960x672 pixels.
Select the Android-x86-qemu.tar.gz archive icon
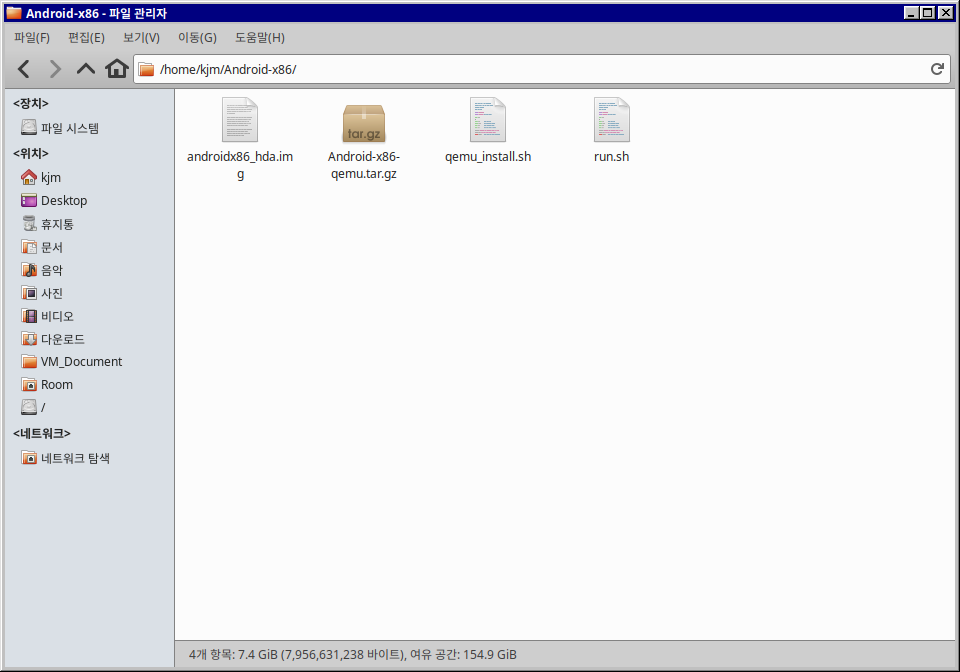click(x=364, y=123)
